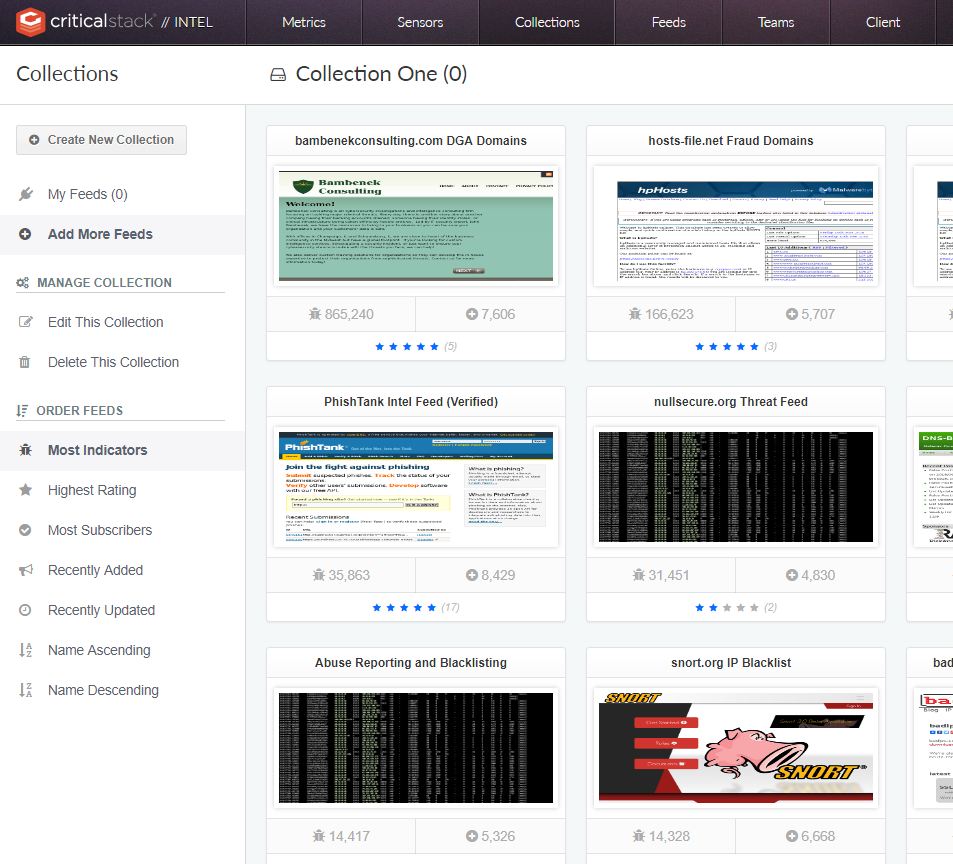
Task: Click nullsecure.org Threat Feed thumbnail
Action: click(735, 487)
